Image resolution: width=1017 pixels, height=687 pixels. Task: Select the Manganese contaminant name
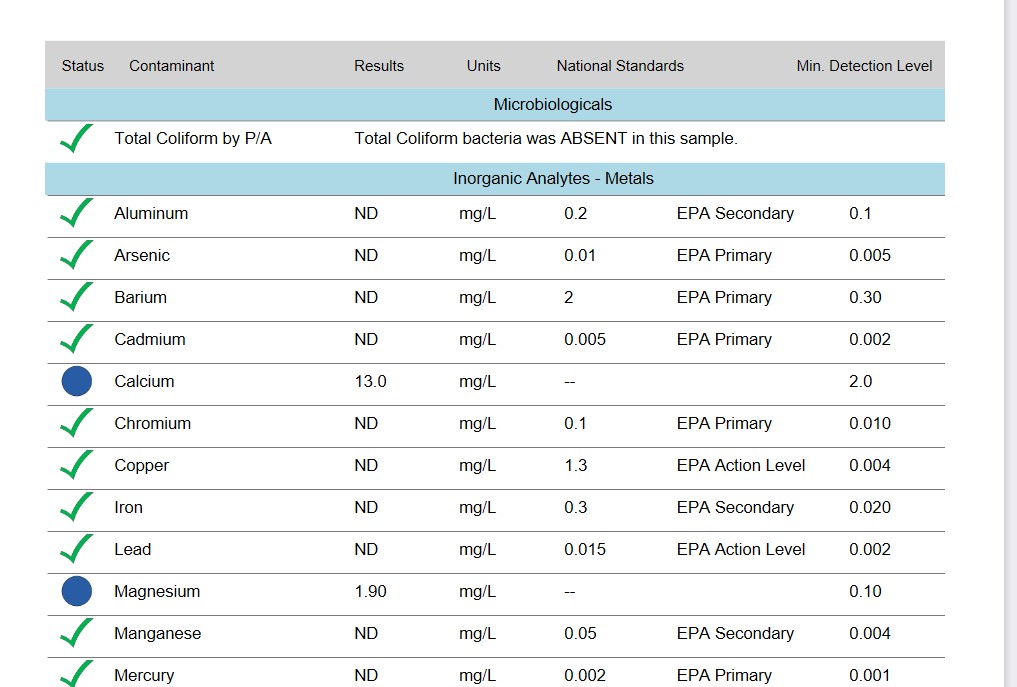(x=158, y=634)
